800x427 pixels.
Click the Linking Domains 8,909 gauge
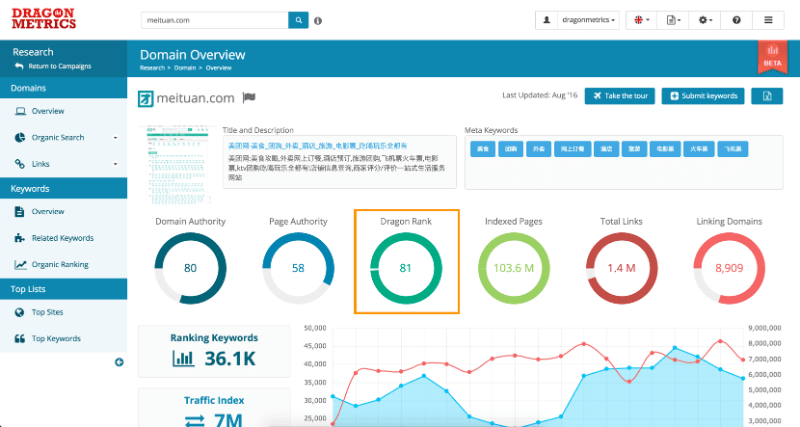(x=729, y=268)
